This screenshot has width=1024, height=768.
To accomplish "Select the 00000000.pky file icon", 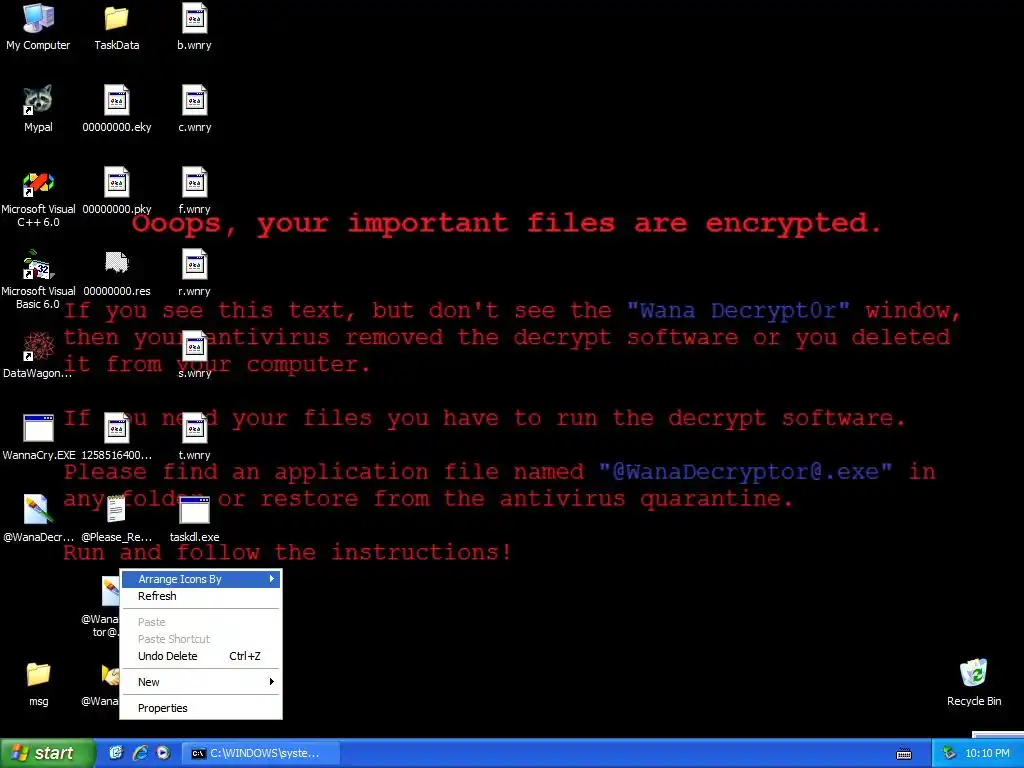I will click(116, 191).
